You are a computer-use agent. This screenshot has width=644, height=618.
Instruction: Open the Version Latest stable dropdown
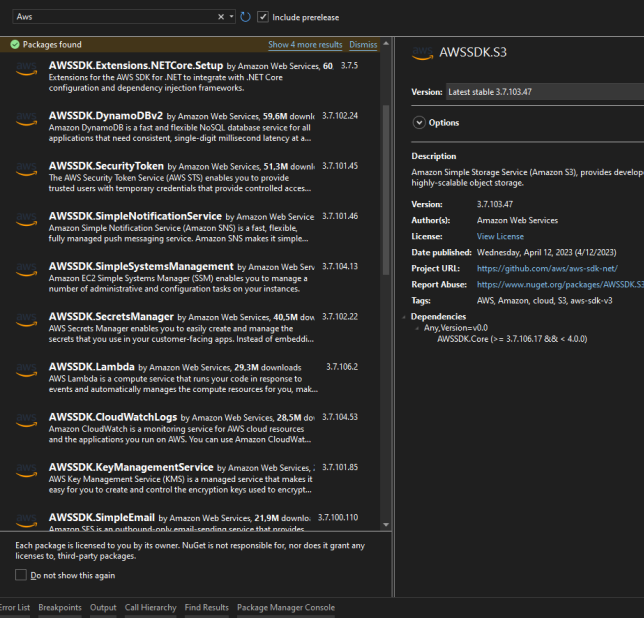[x=545, y=92]
